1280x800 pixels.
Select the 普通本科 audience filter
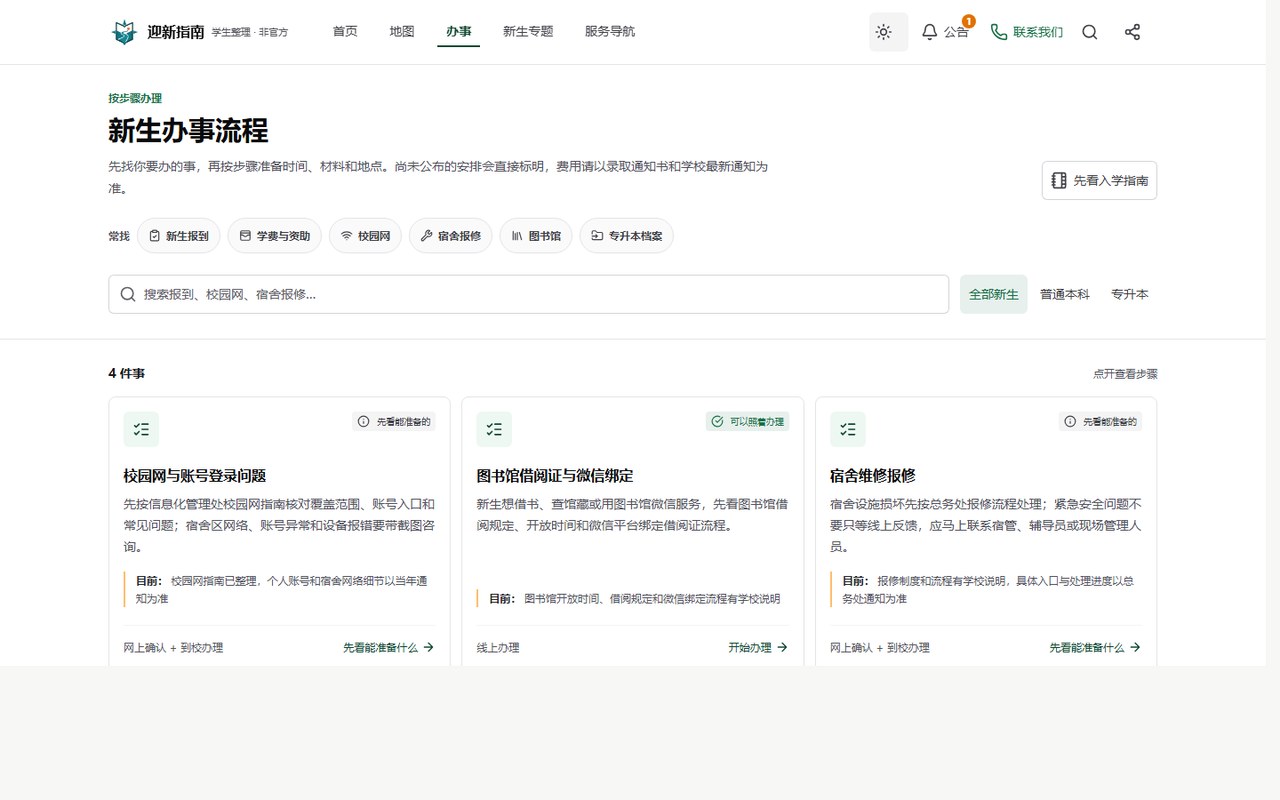[1065, 295]
